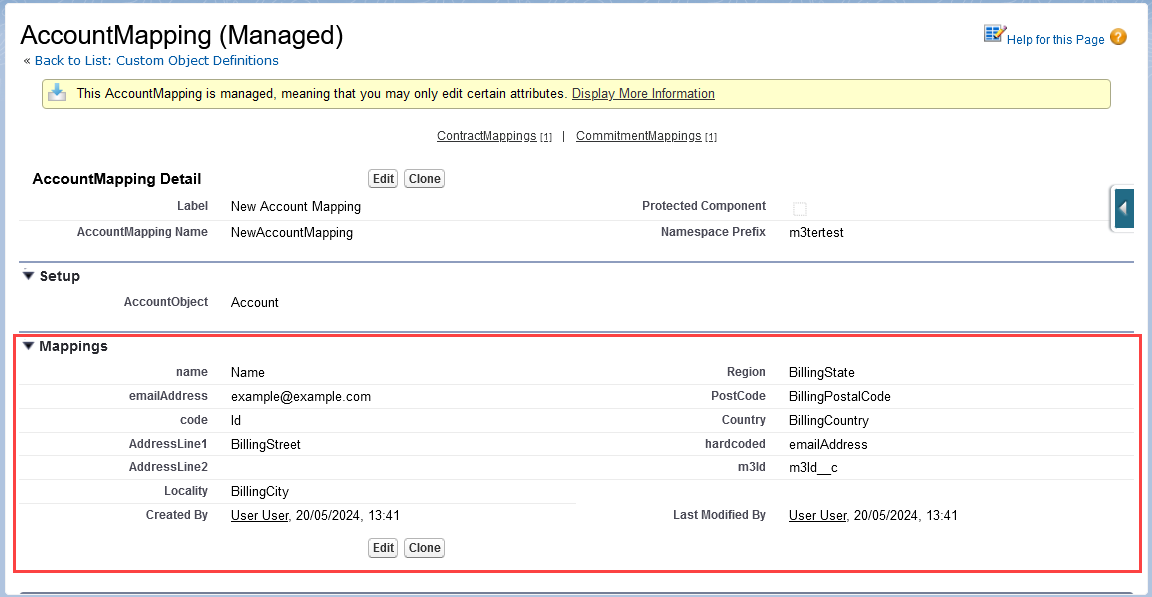The height and width of the screenshot is (597, 1152).
Task: Click the top Clone button
Action: tap(425, 178)
